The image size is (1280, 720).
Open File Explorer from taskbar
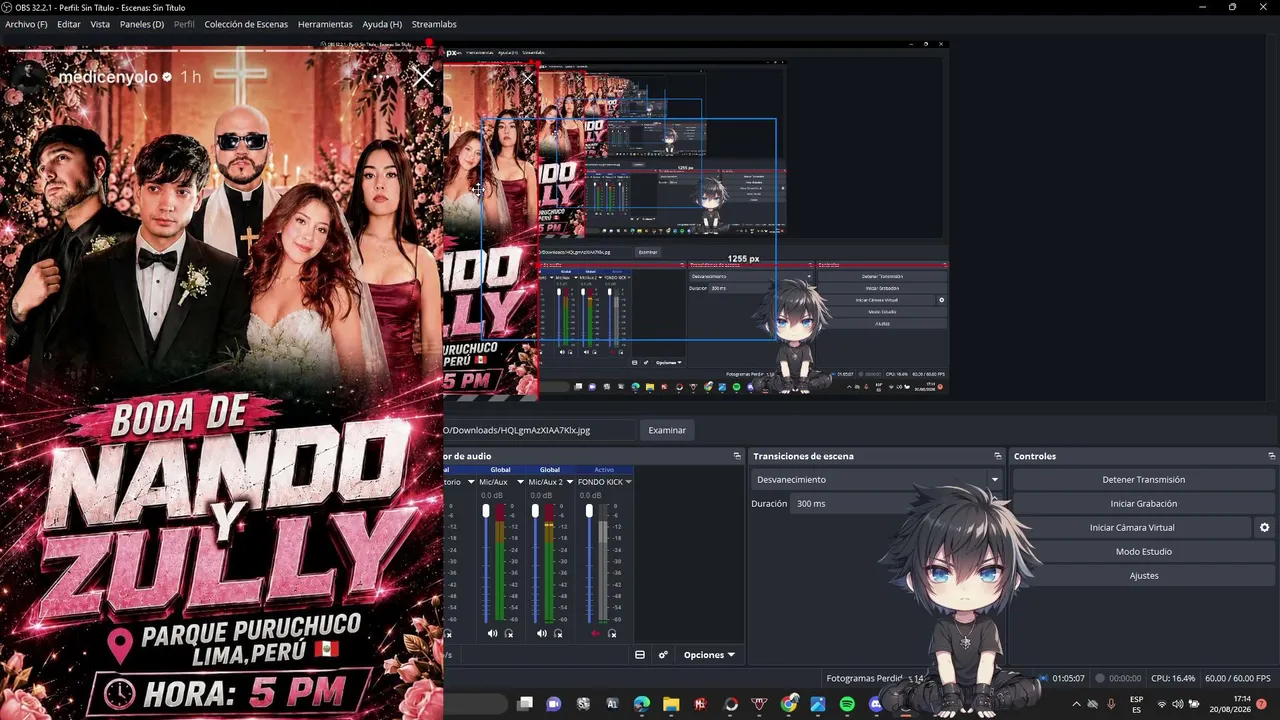[x=672, y=705]
